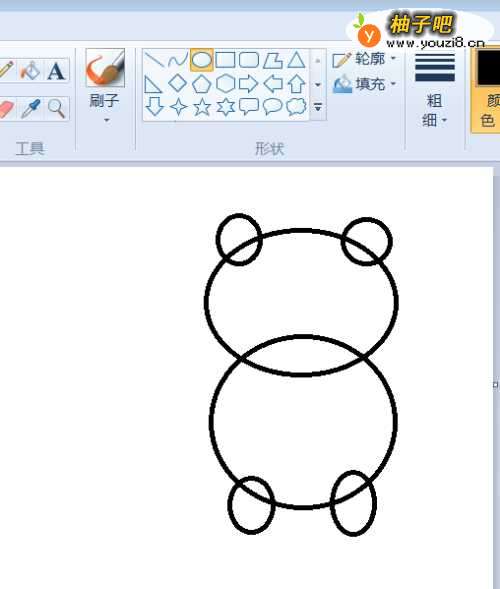Viewport: 500px width, 589px height.
Task: Click the shapes gallery scroll-down arrow
Action: tap(318, 84)
